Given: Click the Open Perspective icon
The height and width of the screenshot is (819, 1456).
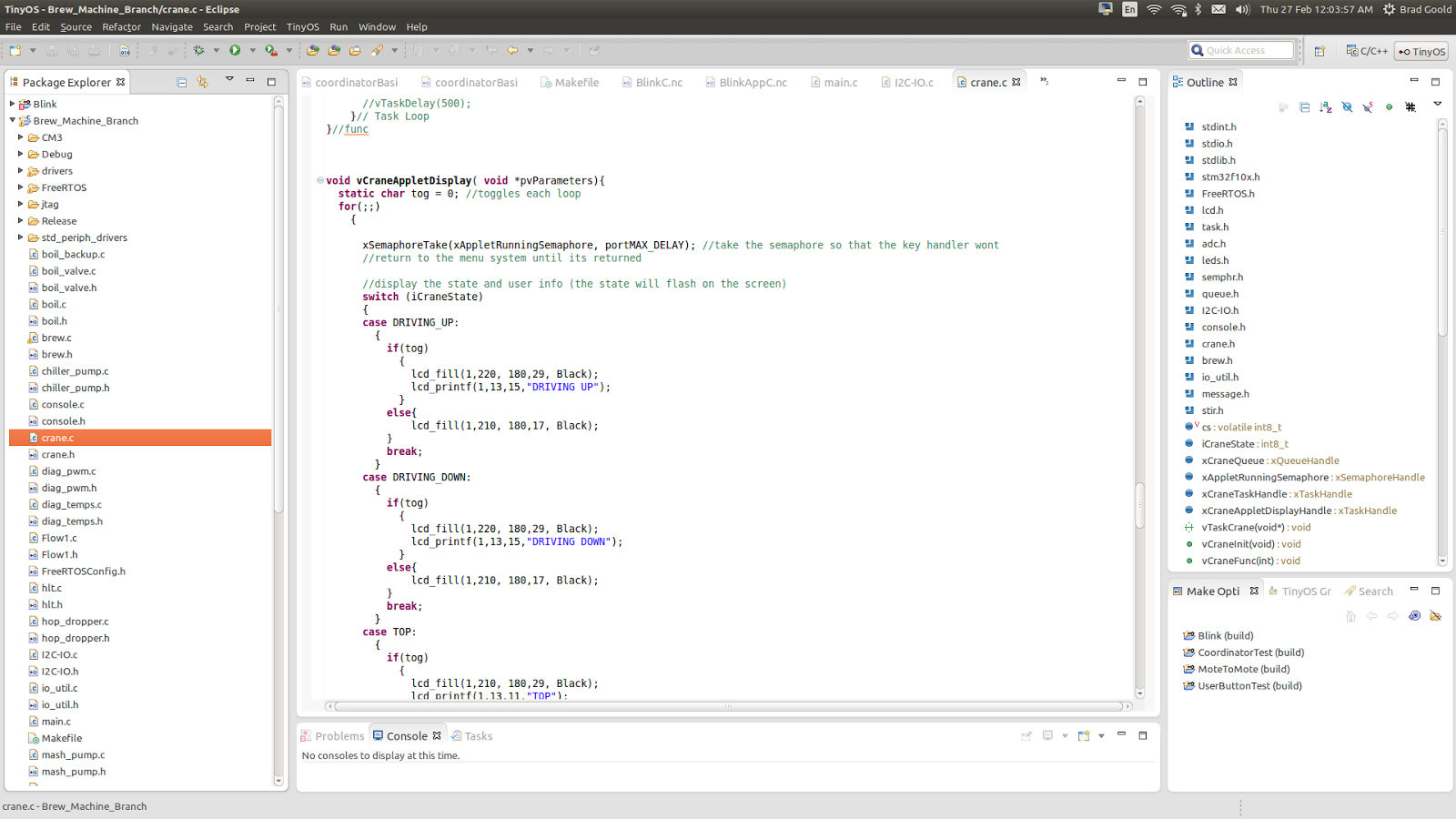Looking at the screenshot, I should pos(1319,51).
